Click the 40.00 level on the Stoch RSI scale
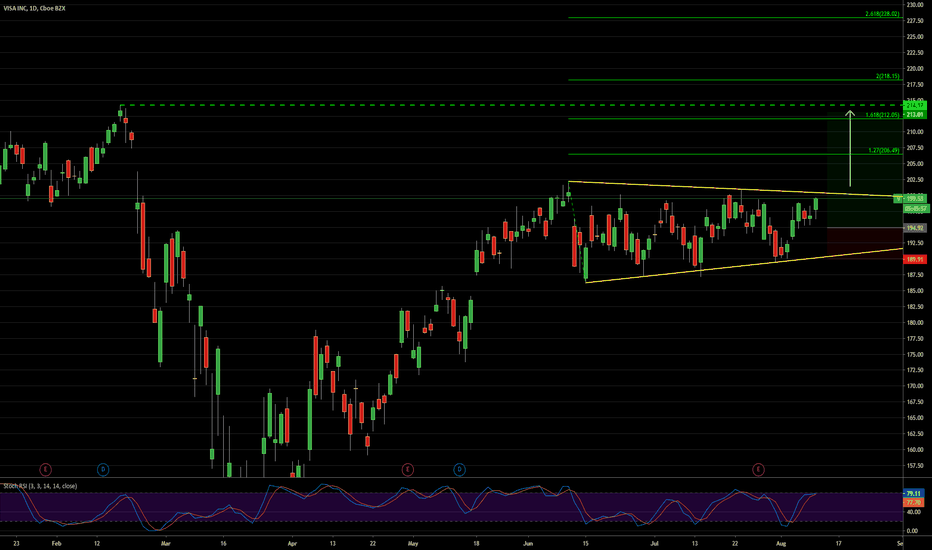This screenshot has width=932, height=550. tap(913, 512)
